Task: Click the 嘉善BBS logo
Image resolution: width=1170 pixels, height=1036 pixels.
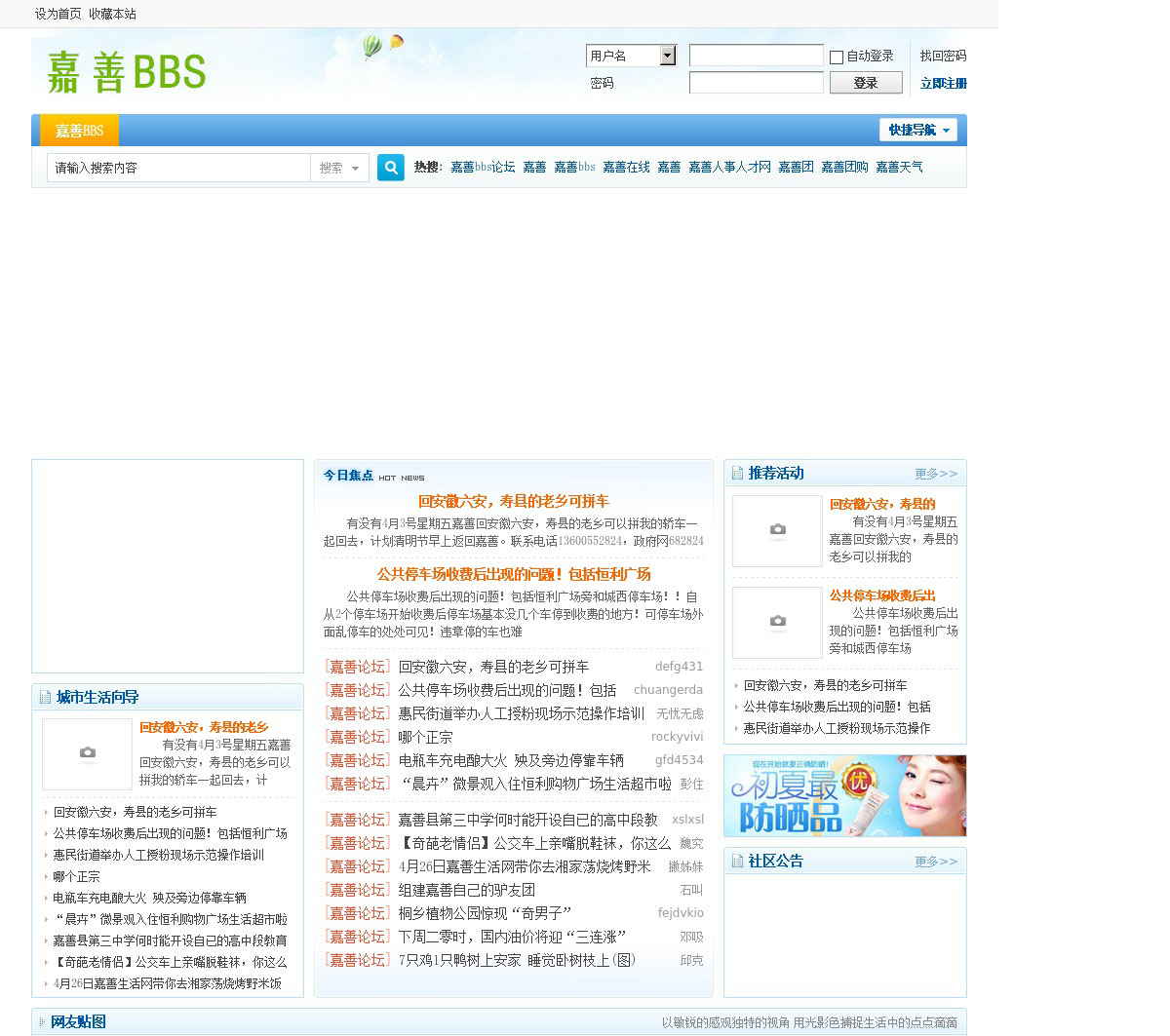Action: click(127, 72)
